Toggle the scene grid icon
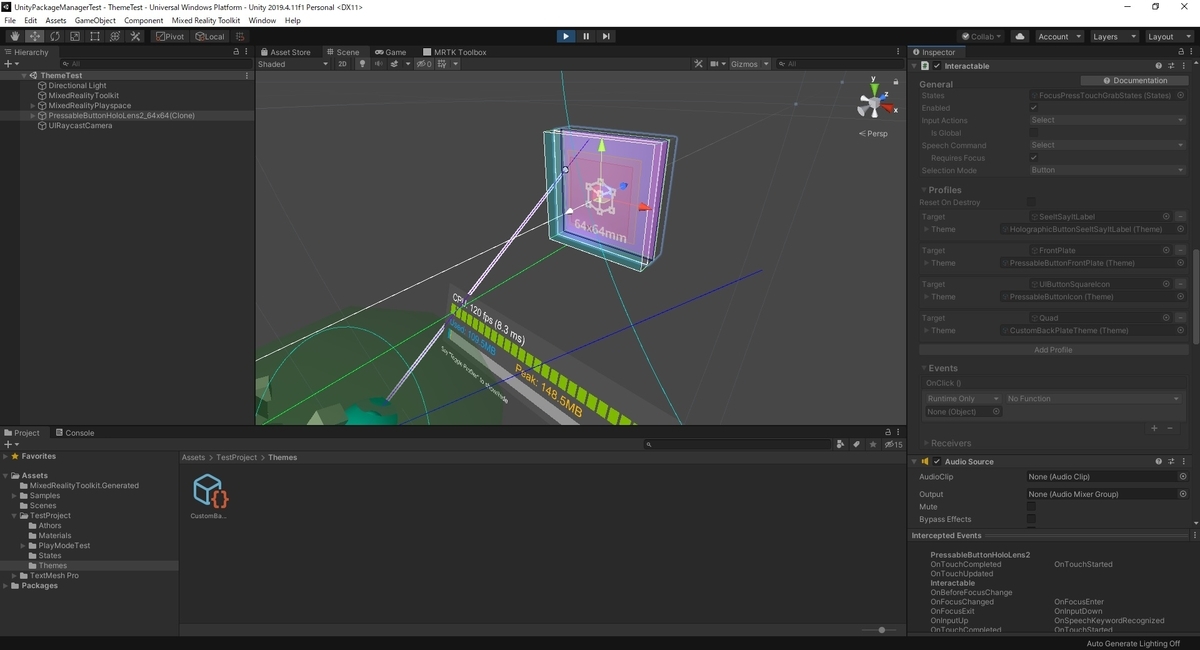 click(443, 64)
